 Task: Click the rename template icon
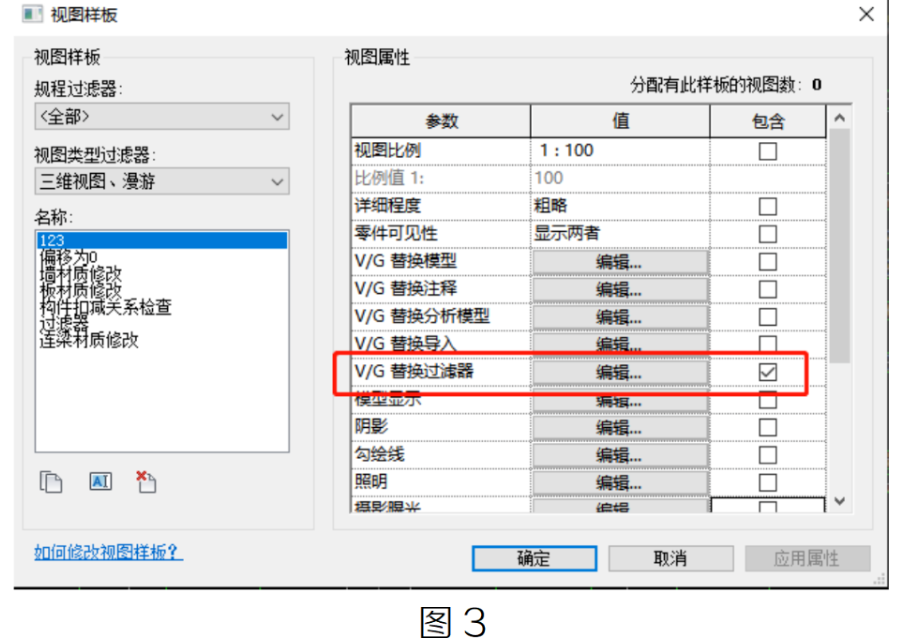click(x=101, y=481)
